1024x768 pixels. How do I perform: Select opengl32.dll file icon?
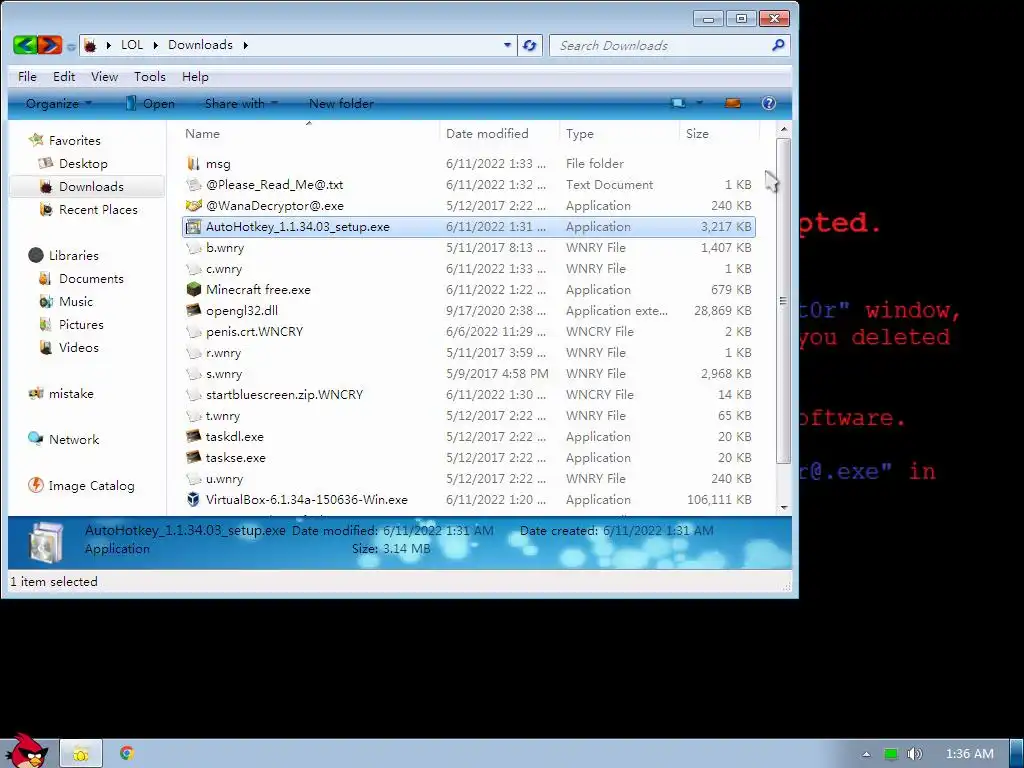(x=193, y=310)
